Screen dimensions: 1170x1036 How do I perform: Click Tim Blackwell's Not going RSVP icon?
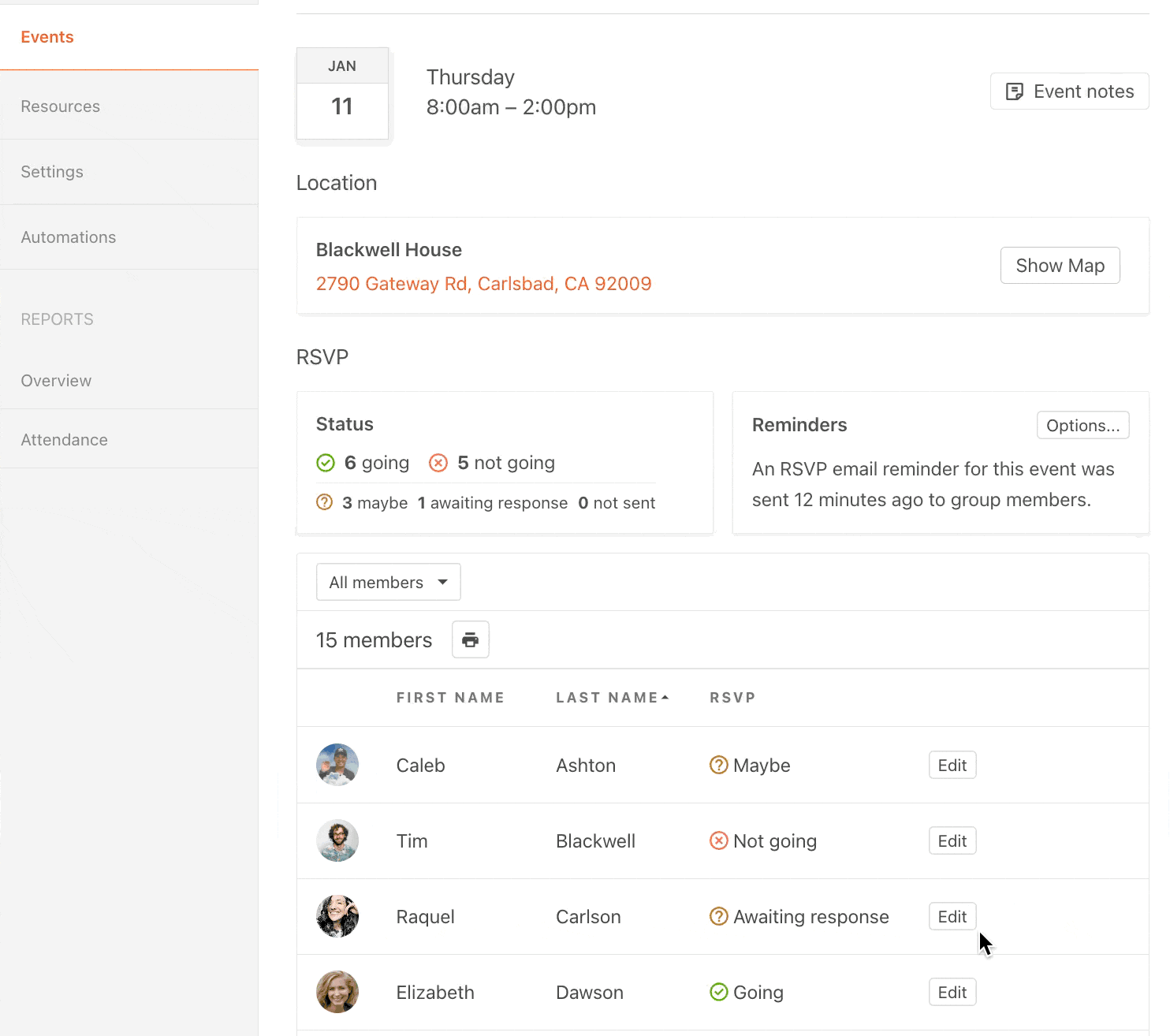click(719, 840)
